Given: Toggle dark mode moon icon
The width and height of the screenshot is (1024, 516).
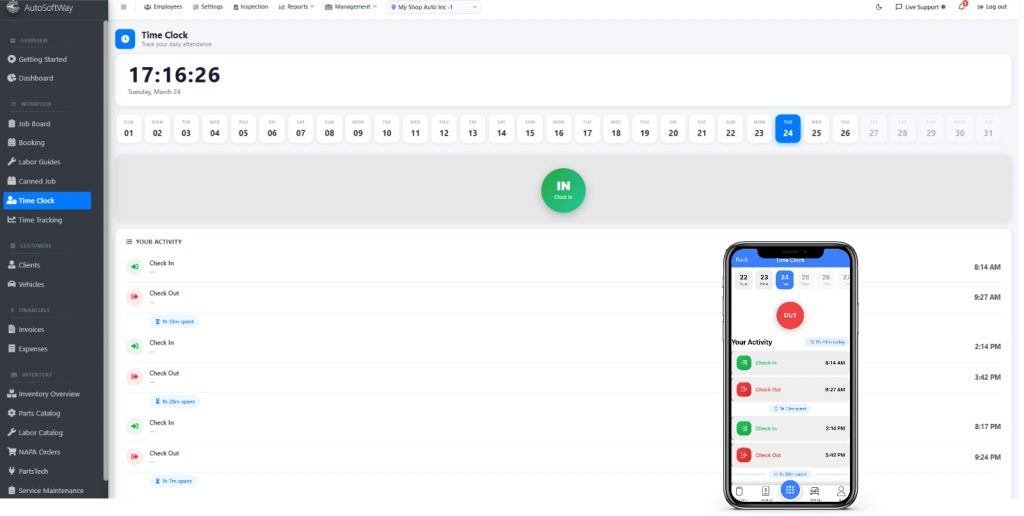Looking at the screenshot, I should (x=879, y=7).
